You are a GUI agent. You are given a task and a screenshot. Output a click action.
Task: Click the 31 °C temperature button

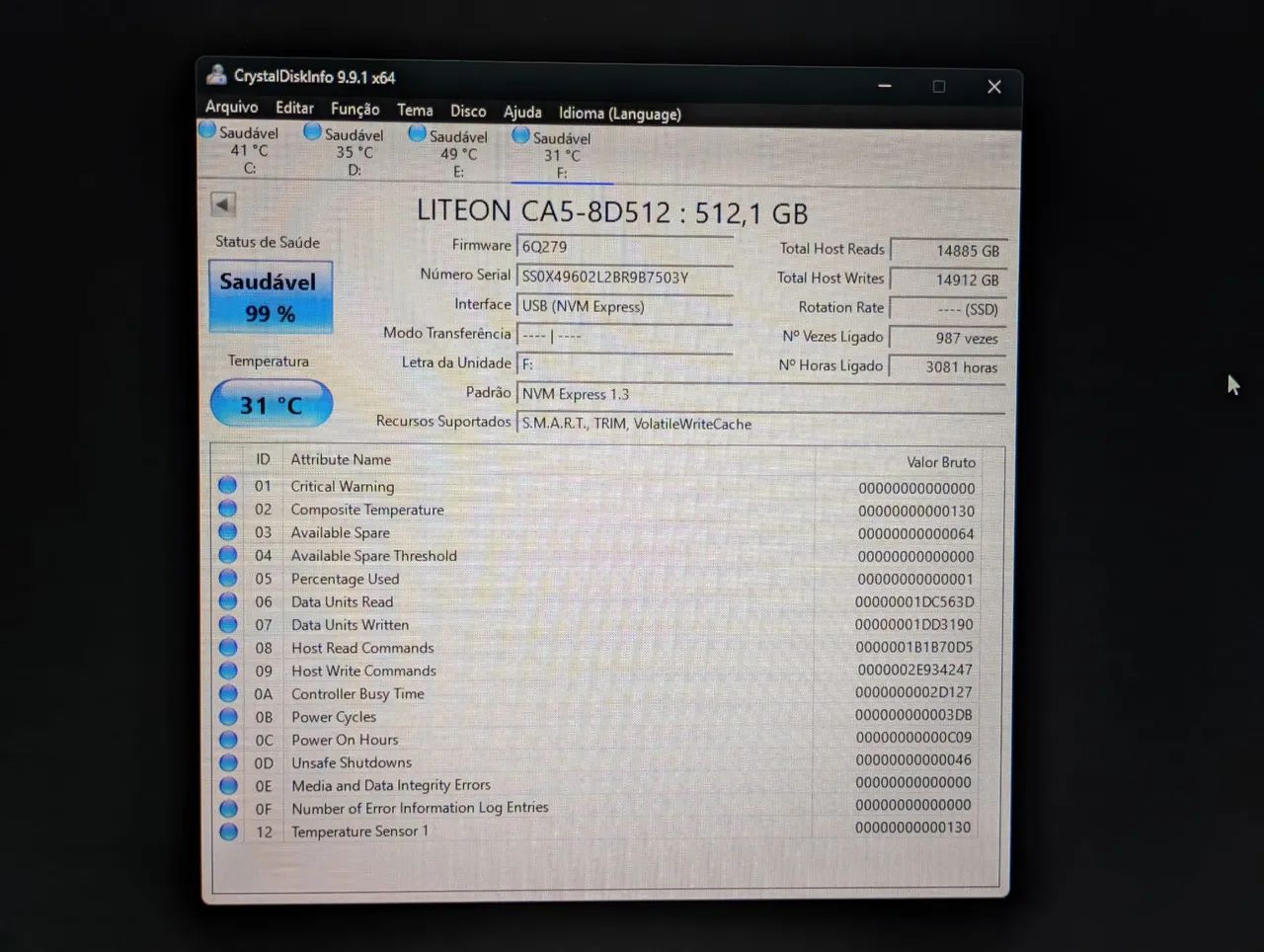272,405
